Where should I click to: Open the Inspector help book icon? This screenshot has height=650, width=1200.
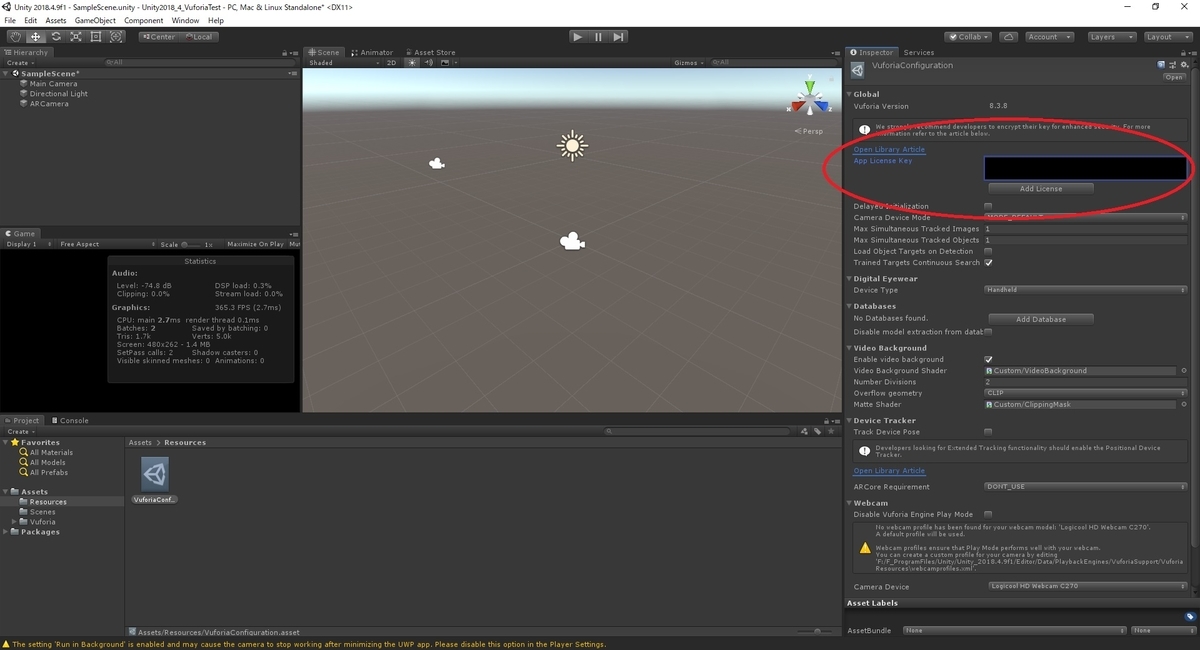click(x=1161, y=65)
